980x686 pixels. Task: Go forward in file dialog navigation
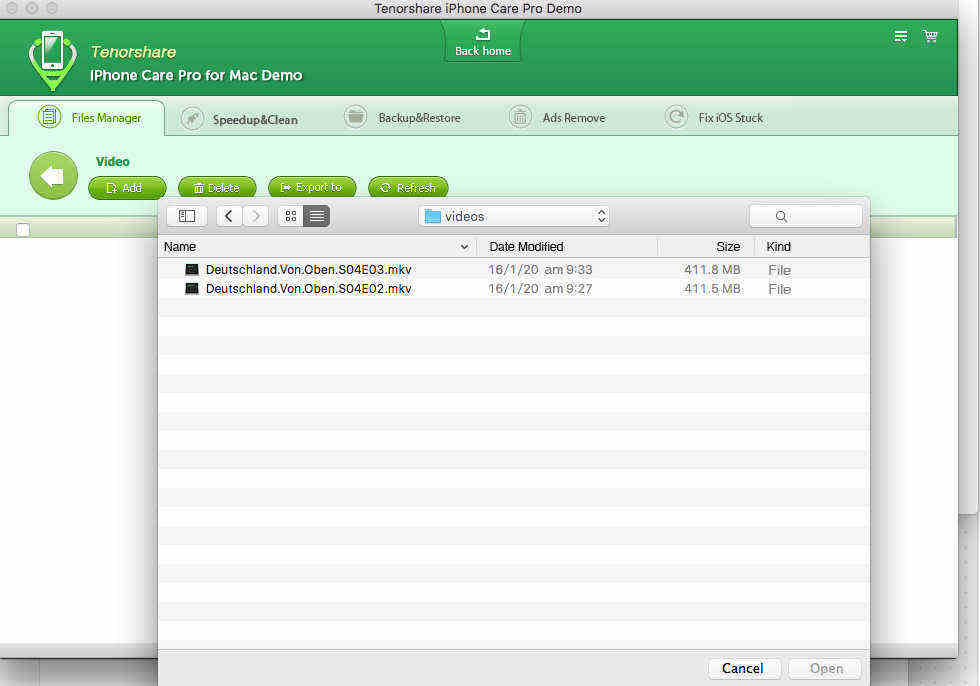pos(256,216)
